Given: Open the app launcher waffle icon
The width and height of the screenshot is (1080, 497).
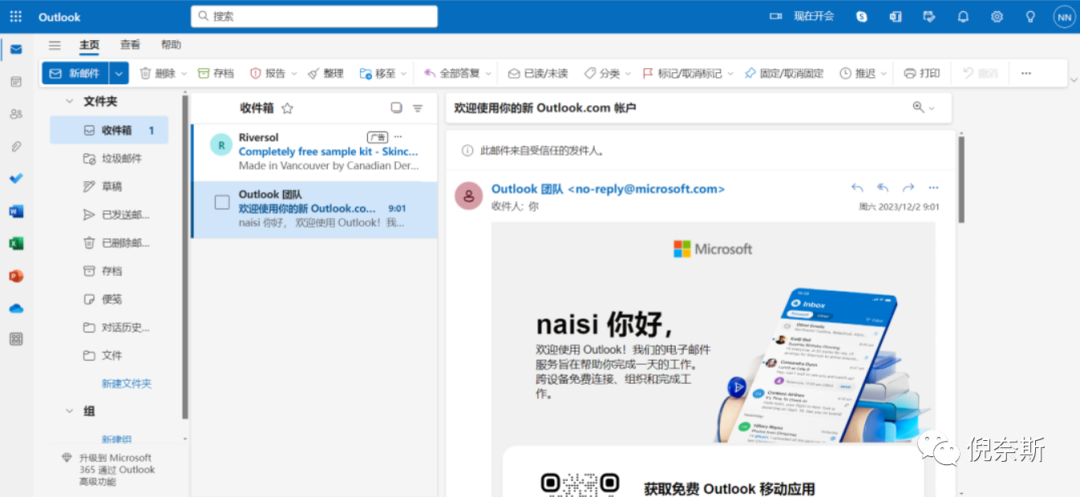Looking at the screenshot, I should 16,17.
